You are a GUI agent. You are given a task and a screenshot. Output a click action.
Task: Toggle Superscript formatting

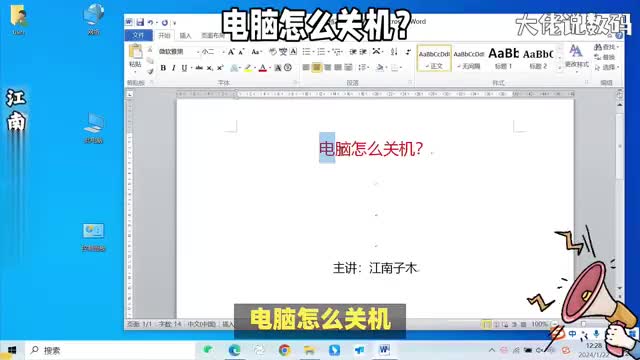(220, 68)
